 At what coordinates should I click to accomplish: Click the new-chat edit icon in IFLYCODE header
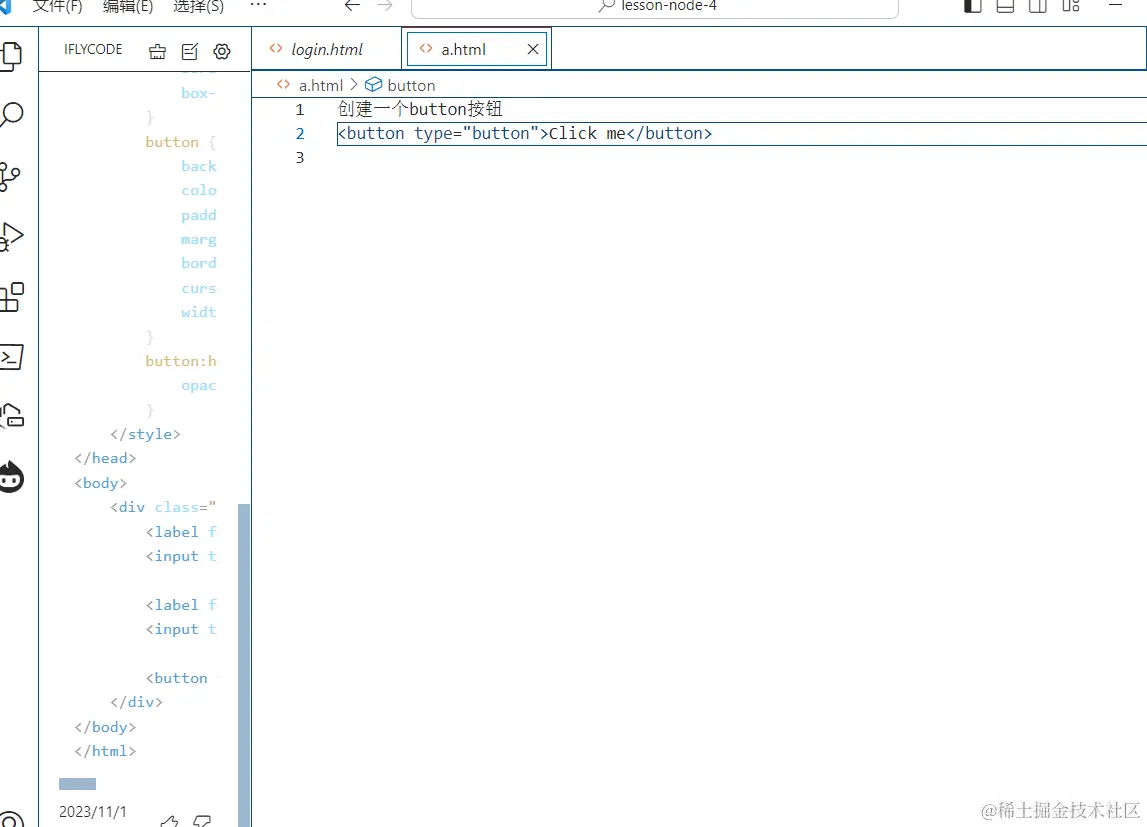coord(189,51)
